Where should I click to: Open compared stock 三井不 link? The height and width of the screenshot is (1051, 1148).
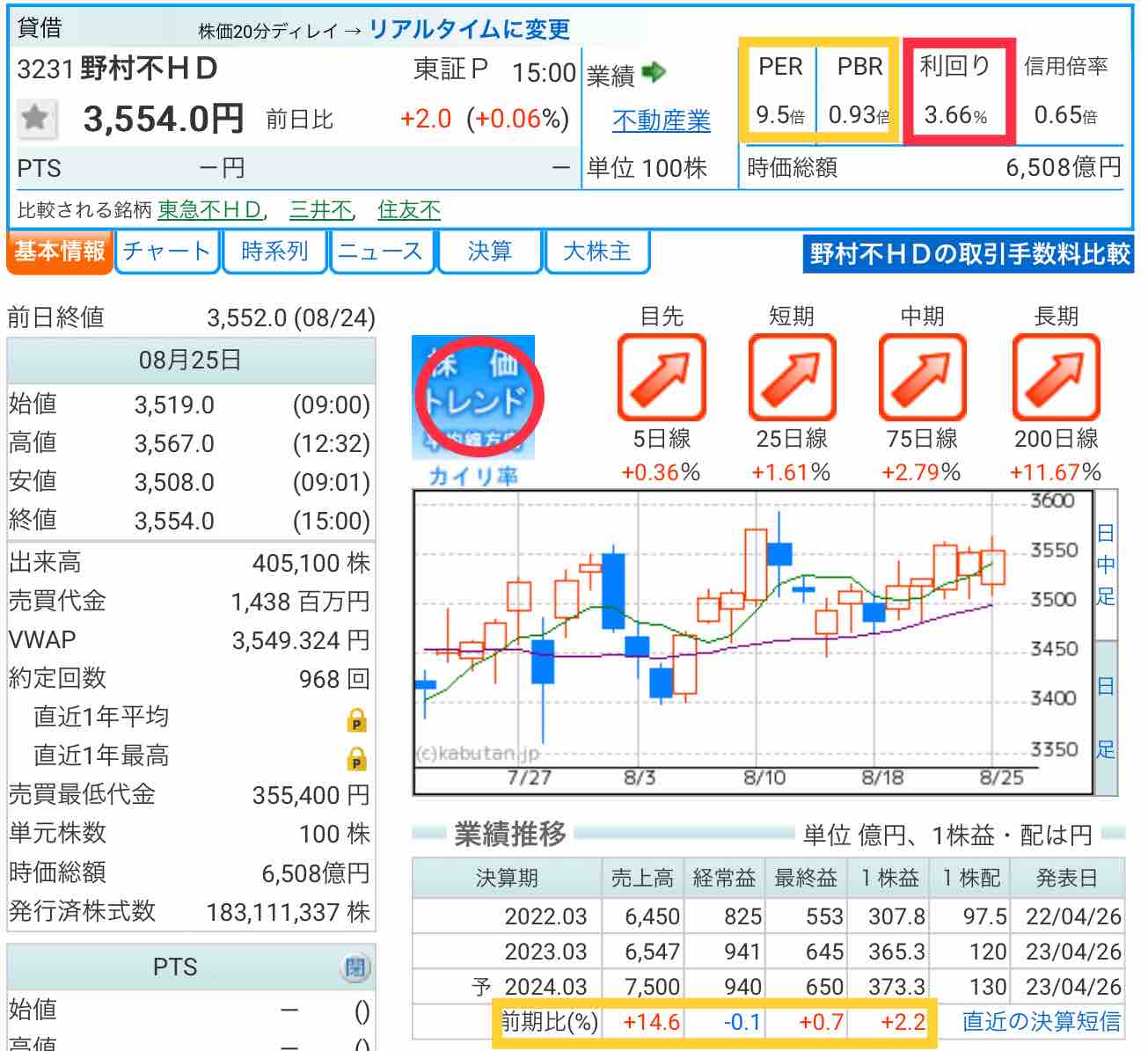click(x=321, y=209)
